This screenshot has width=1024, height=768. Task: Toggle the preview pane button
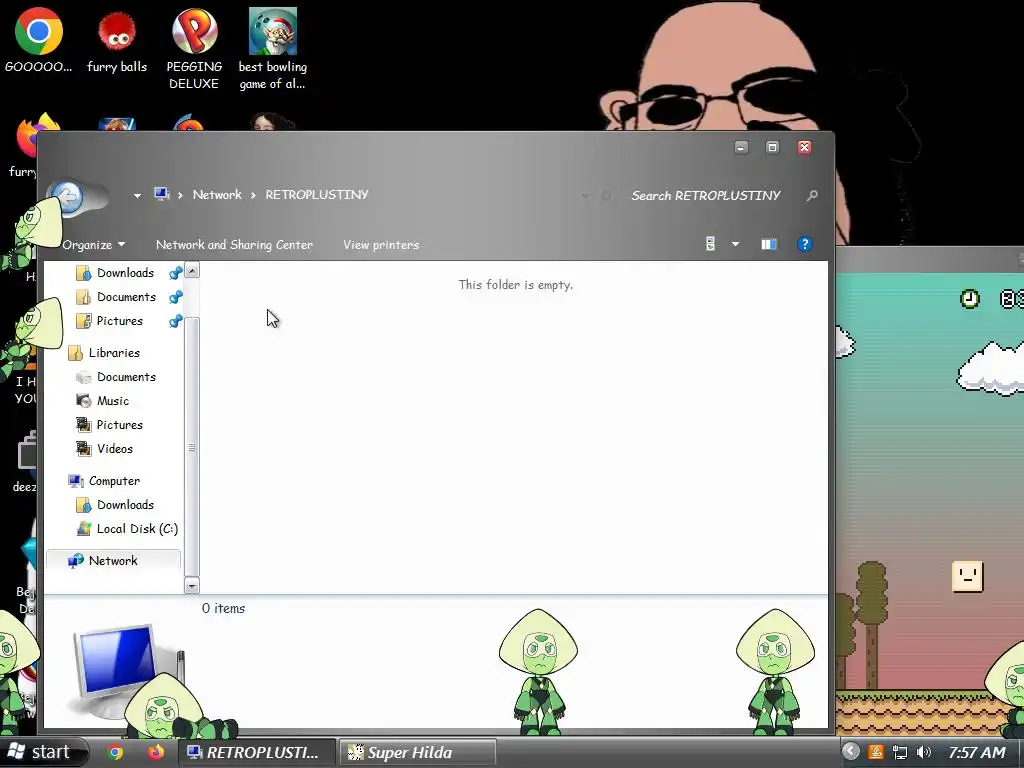pos(769,244)
